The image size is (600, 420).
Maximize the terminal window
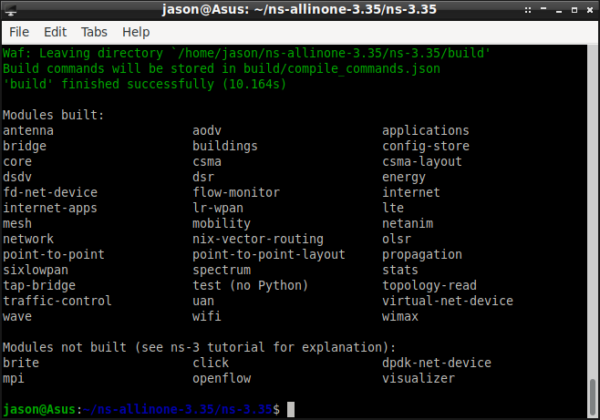coord(568,9)
